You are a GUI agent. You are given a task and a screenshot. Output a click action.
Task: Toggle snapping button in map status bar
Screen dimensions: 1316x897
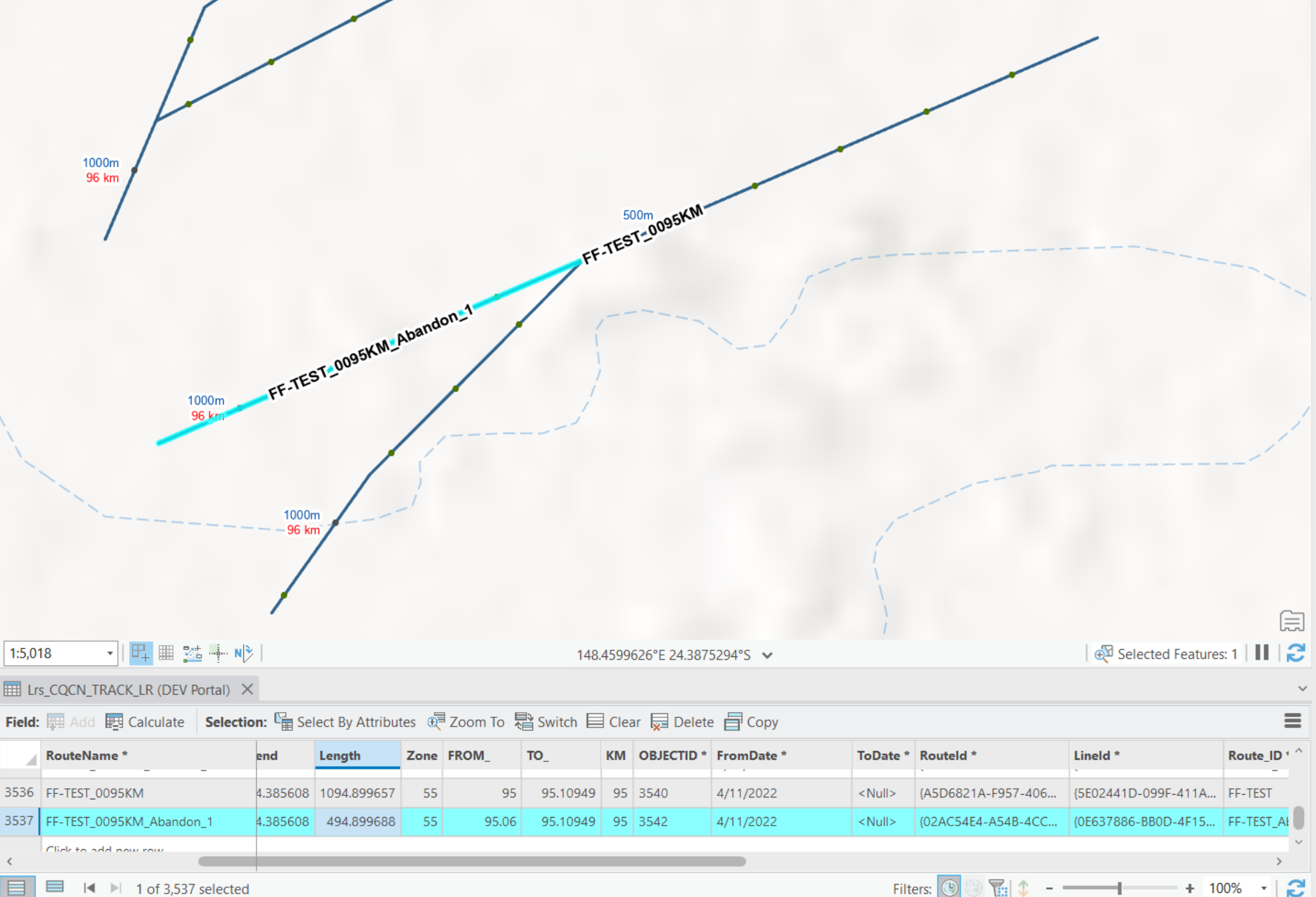(x=141, y=653)
